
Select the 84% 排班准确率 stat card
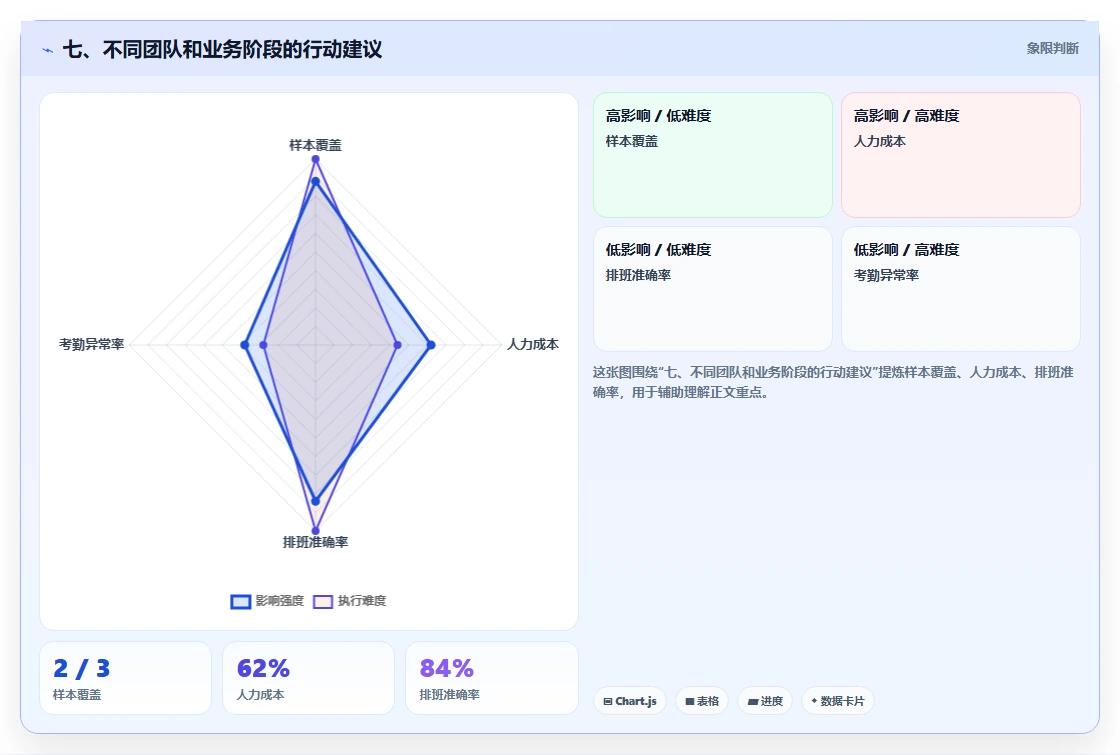(x=491, y=678)
